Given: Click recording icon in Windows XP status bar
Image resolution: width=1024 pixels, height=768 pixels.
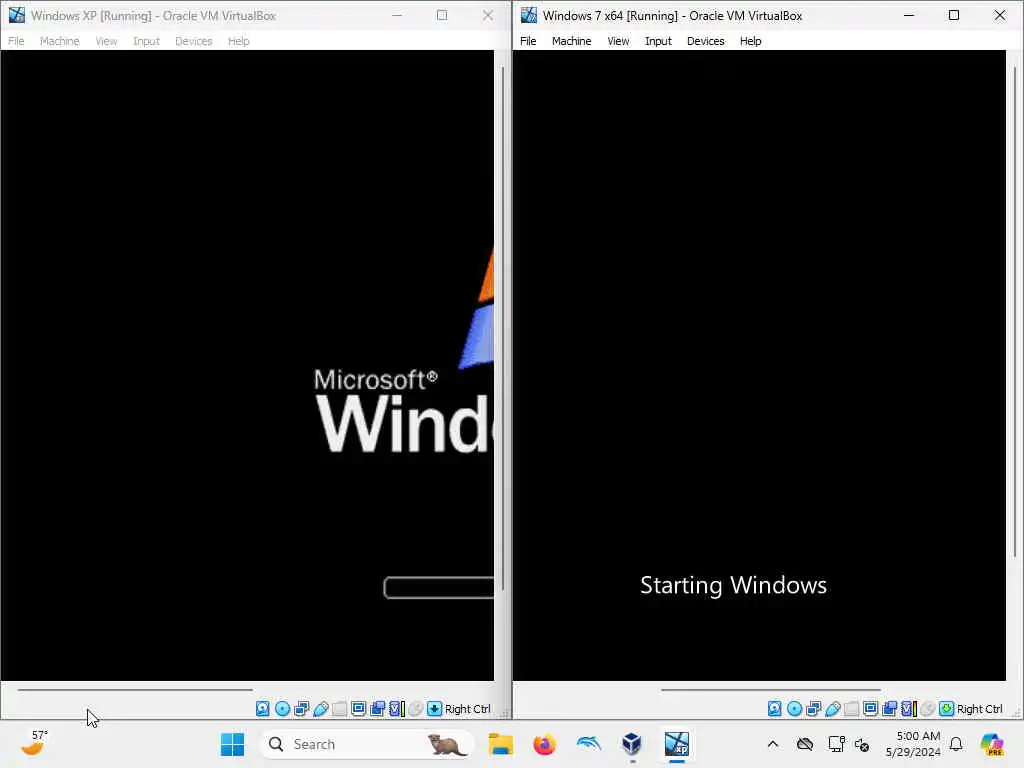Looking at the screenshot, I should point(377,709).
